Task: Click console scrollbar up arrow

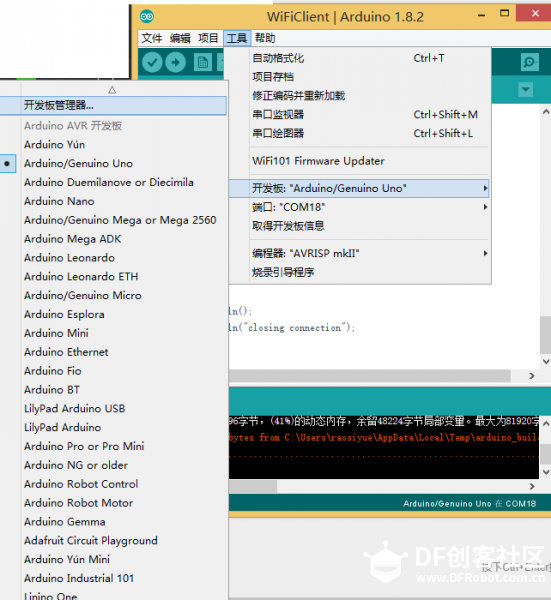Action: (546, 423)
